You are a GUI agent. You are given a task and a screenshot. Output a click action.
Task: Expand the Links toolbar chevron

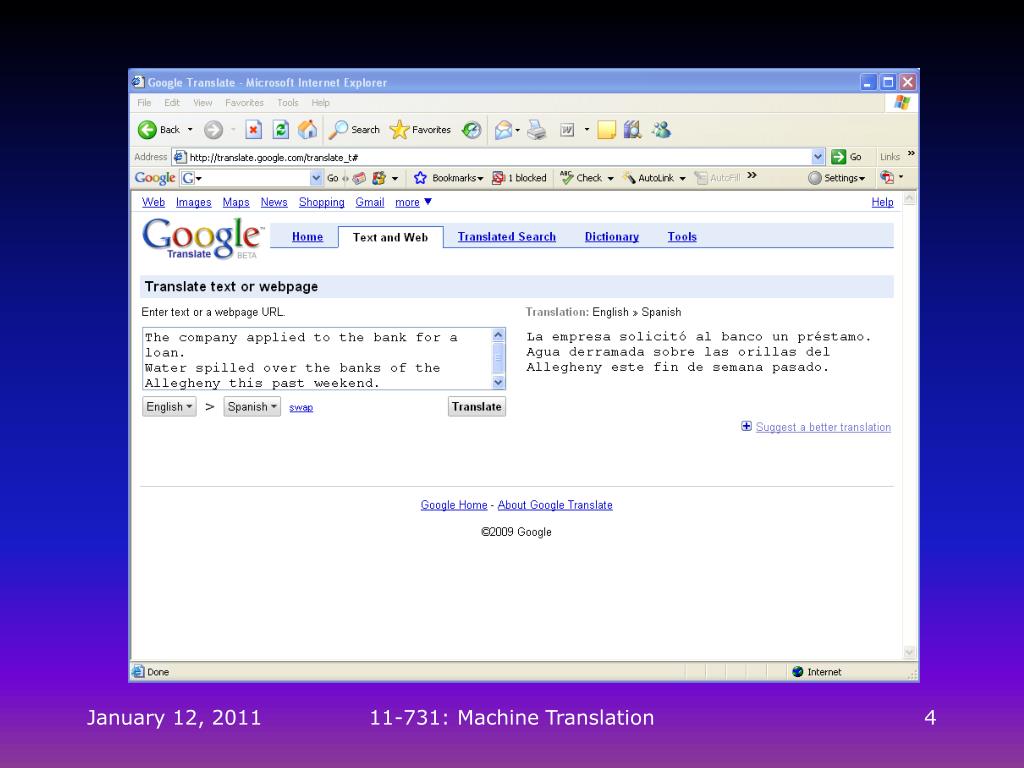[x=911, y=153]
